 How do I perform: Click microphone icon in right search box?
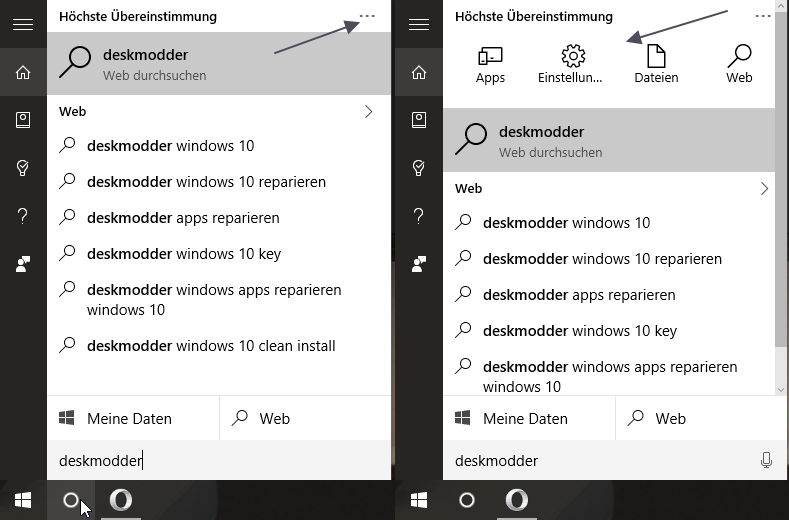[x=766, y=460]
